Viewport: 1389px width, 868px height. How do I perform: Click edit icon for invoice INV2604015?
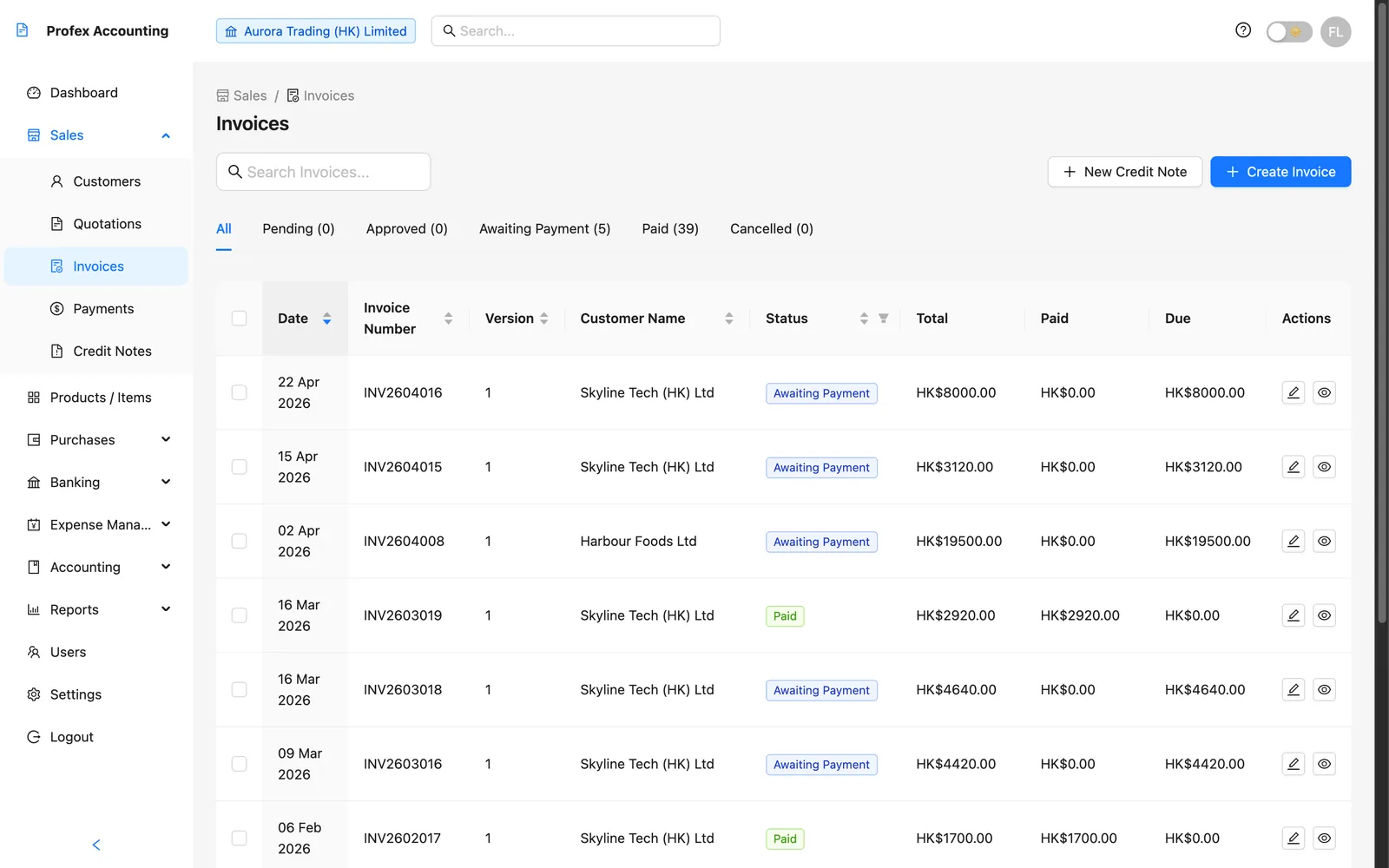(x=1294, y=467)
